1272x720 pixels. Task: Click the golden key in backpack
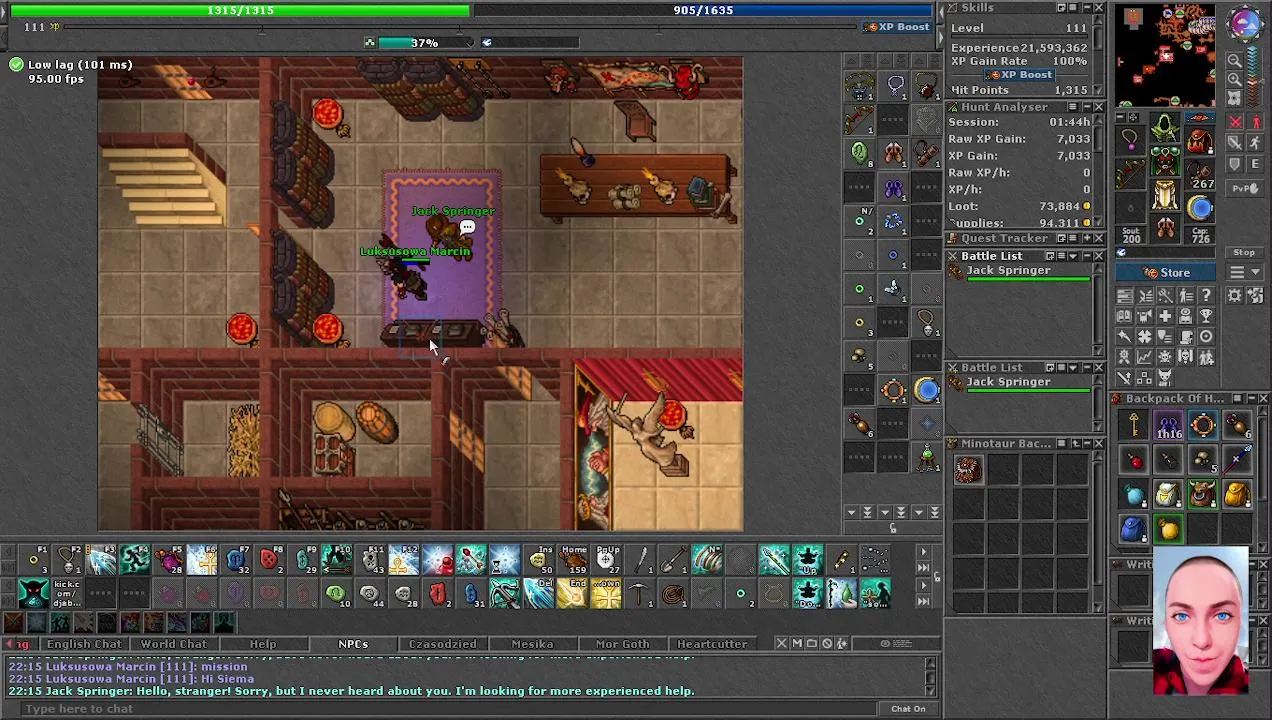(x=1134, y=427)
